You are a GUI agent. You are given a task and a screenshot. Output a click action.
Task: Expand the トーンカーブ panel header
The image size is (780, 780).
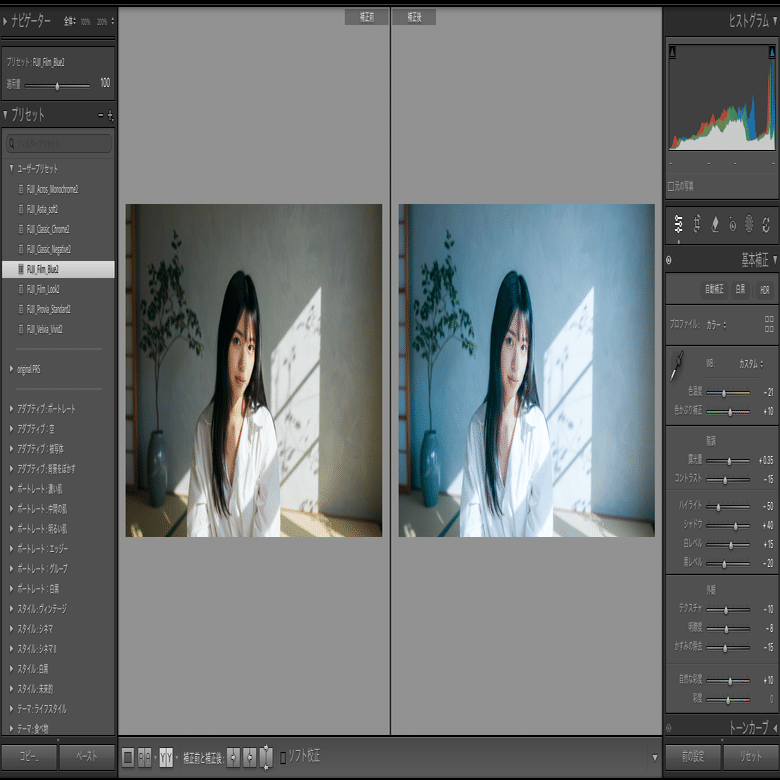(x=775, y=728)
